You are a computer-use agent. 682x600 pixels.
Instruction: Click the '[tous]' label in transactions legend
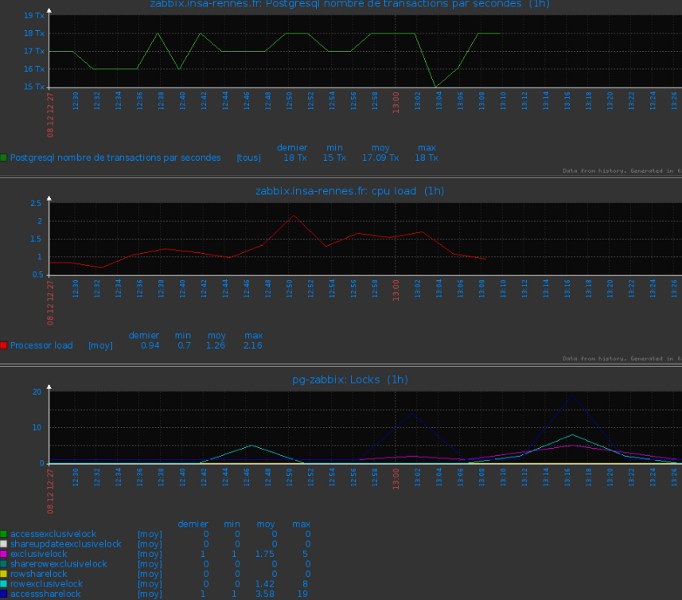249,158
